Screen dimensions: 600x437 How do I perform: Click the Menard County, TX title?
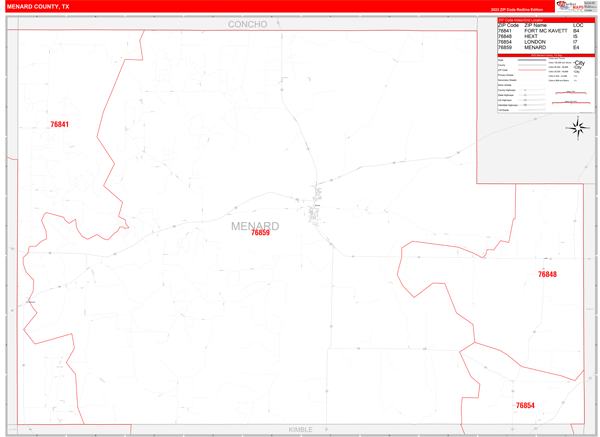click(x=38, y=6)
